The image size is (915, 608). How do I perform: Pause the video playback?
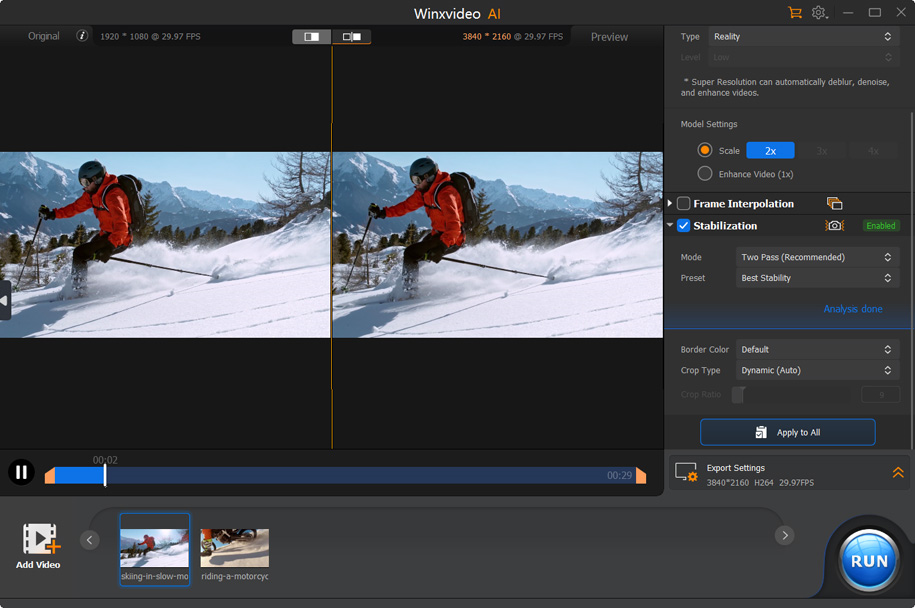coord(21,472)
